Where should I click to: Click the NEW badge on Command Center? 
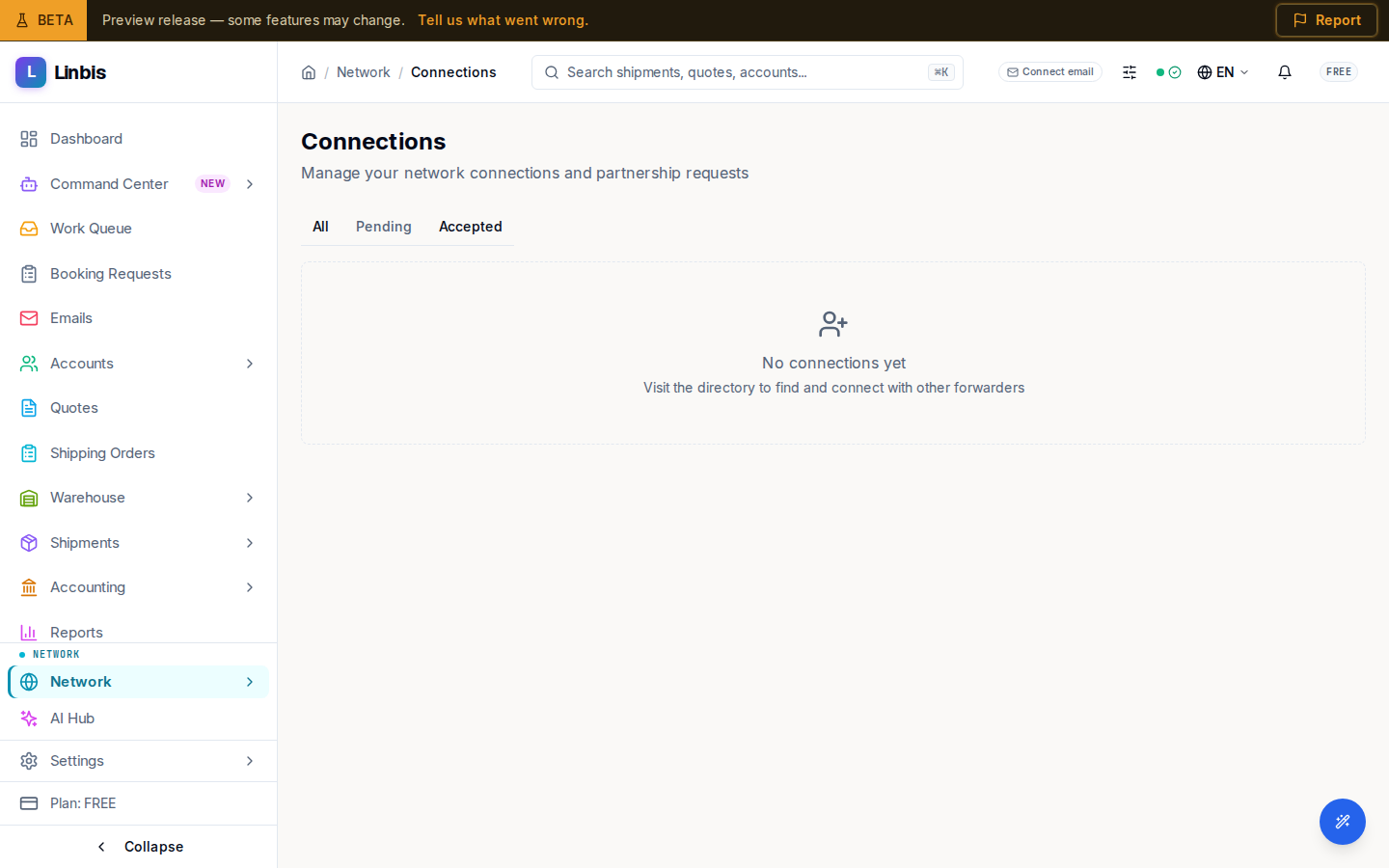(x=213, y=184)
